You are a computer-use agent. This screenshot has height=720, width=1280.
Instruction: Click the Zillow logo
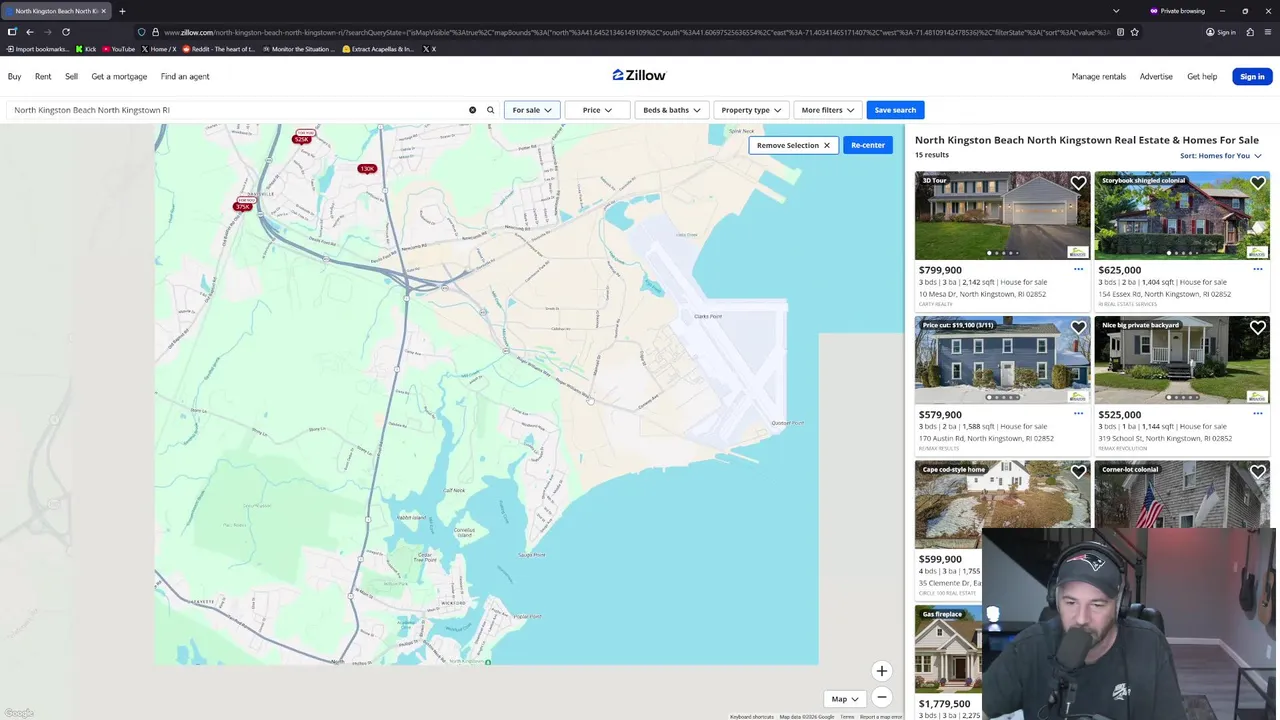[x=639, y=75]
